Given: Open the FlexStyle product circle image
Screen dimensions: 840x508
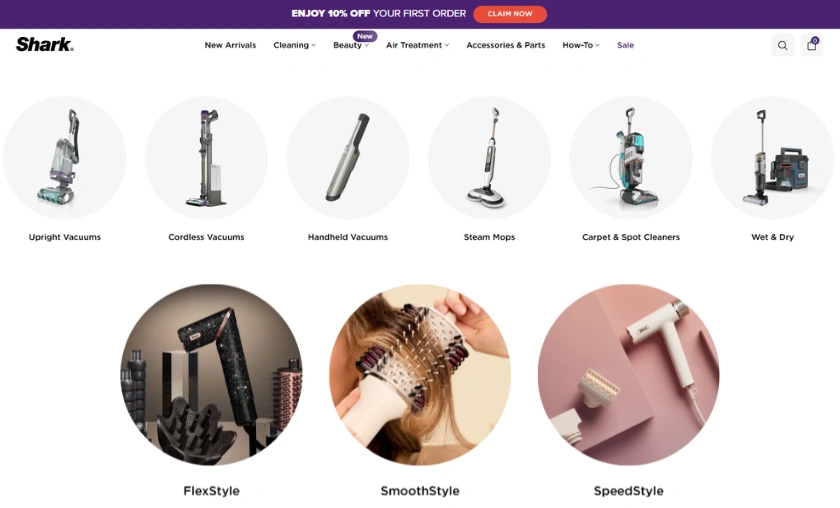Looking at the screenshot, I should pyautogui.click(x=211, y=375).
